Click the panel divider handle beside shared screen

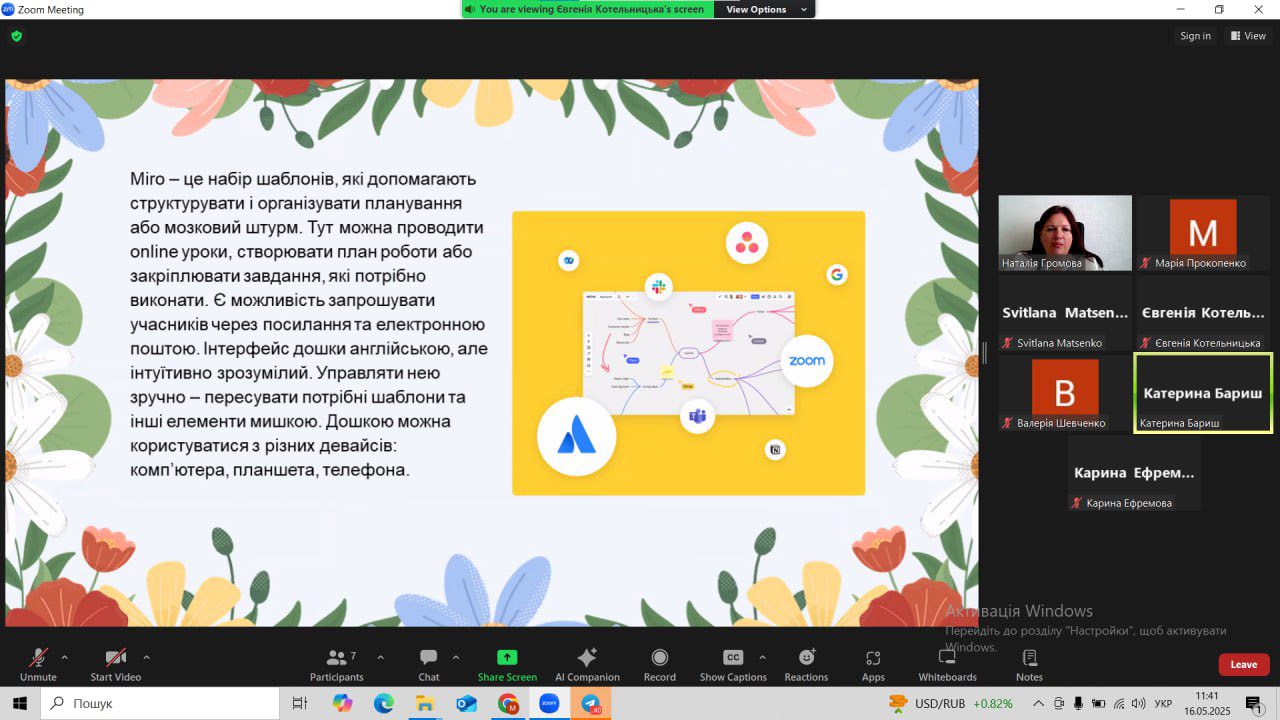click(985, 352)
